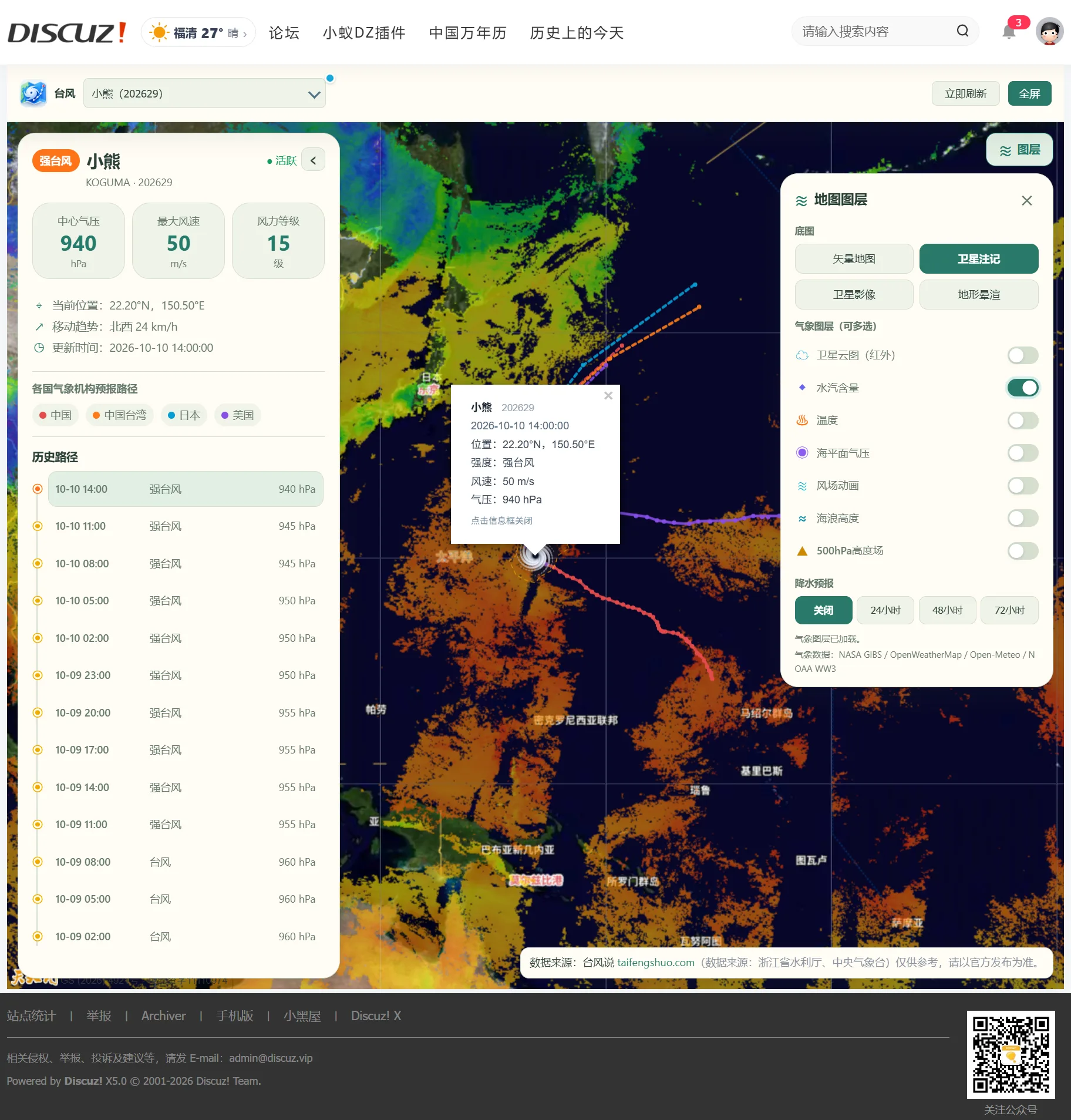Turn on the 风场动画 toggle
Screen dimensions: 1071x1120
click(1022, 486)
